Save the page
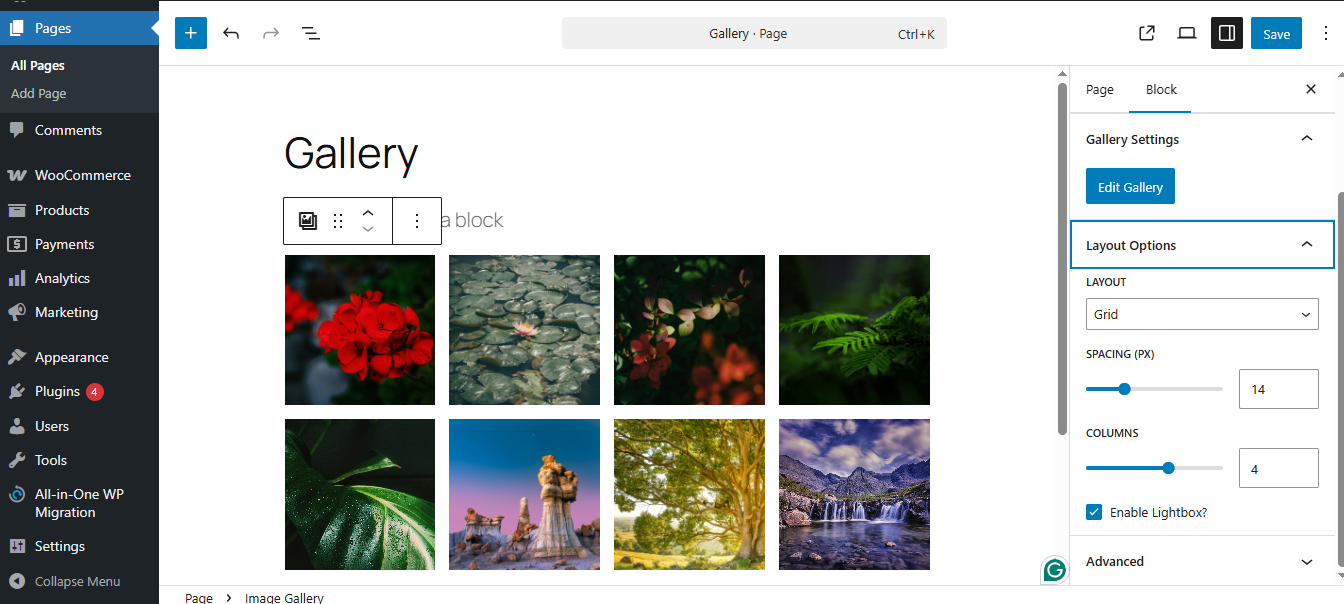The image size is (1344, 604). pyautogui.click(x=1276, y=33)
